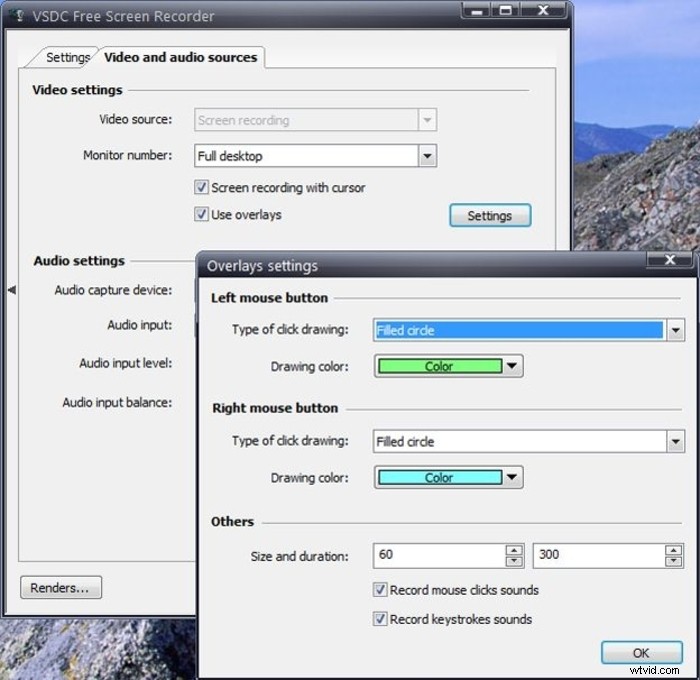The image size is (700, 680).
Task: Select the Video and audio sources tab
Action: (x=181, y=58)
